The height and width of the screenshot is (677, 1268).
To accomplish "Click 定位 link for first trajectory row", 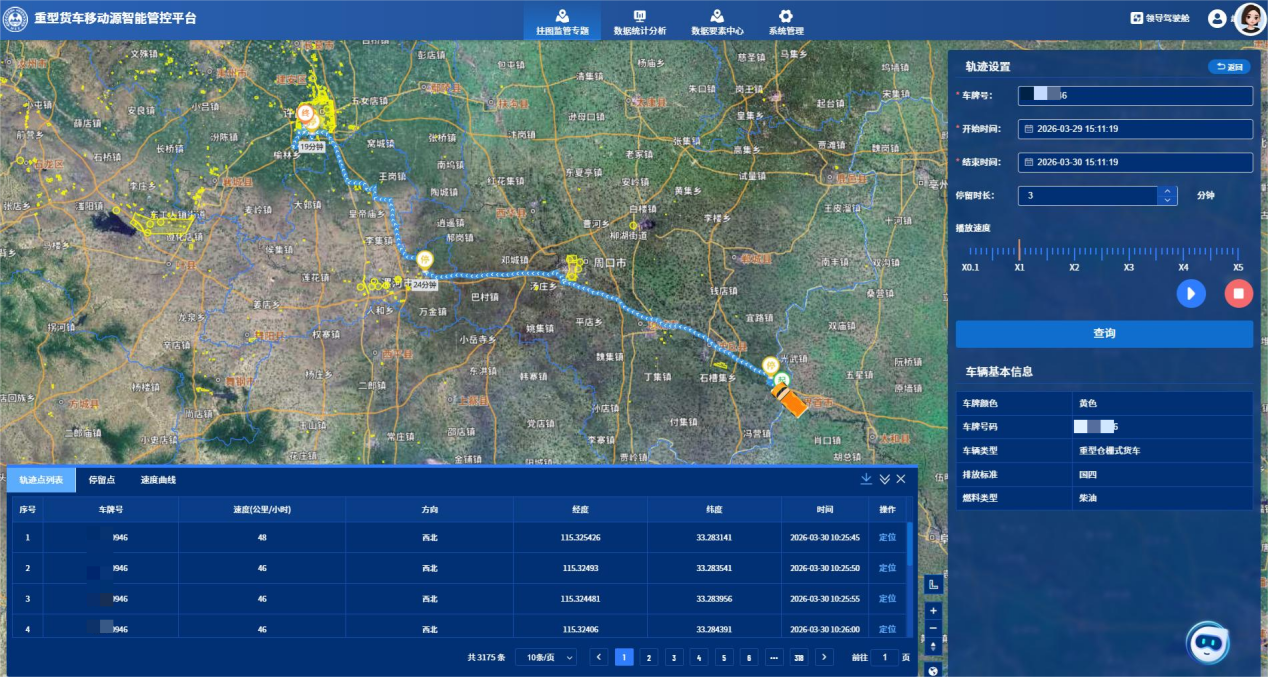I will [x=887, y=538].
